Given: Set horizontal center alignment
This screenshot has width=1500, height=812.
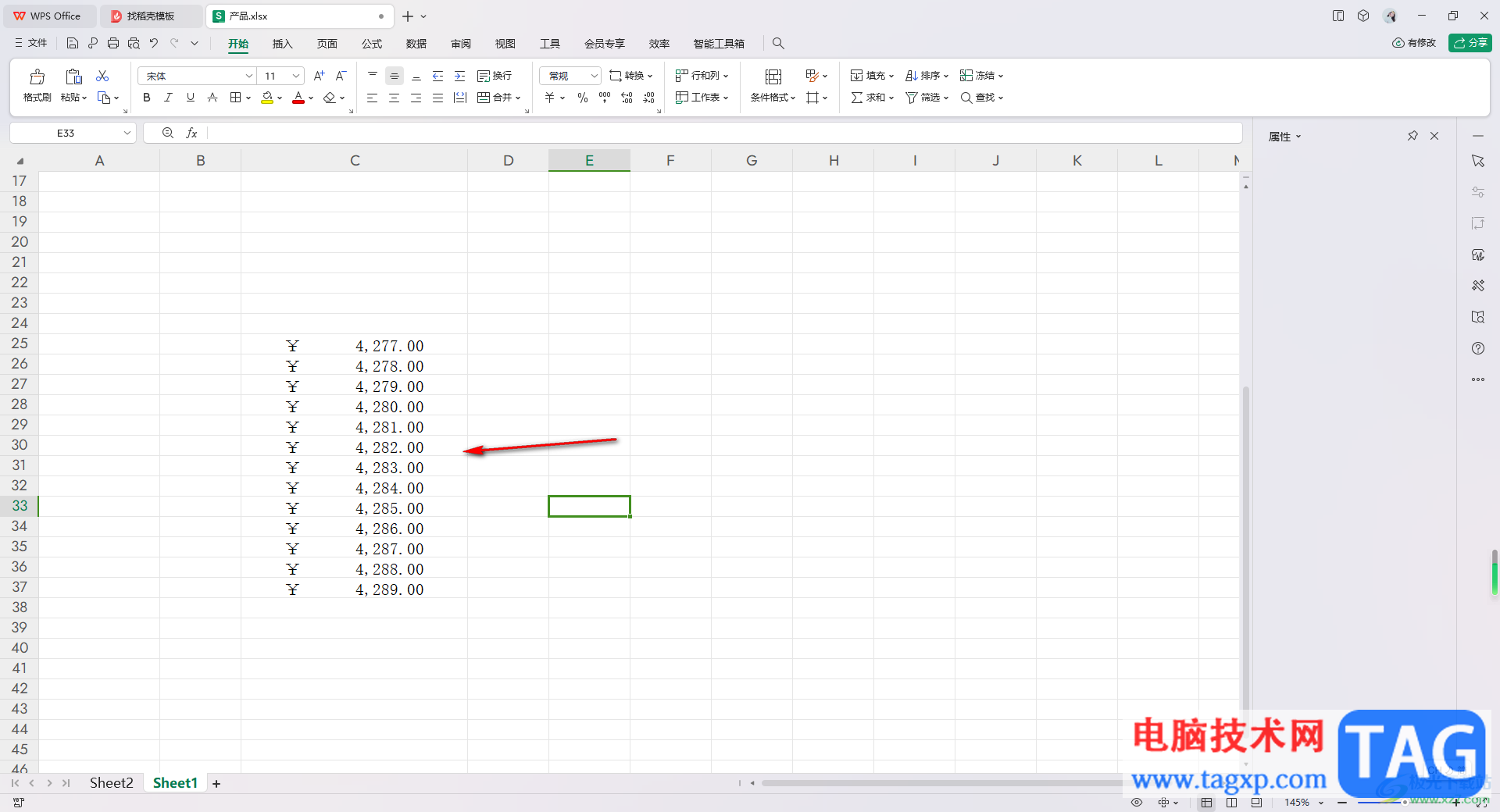Looking at the screenshot, I should coord(395,98).
